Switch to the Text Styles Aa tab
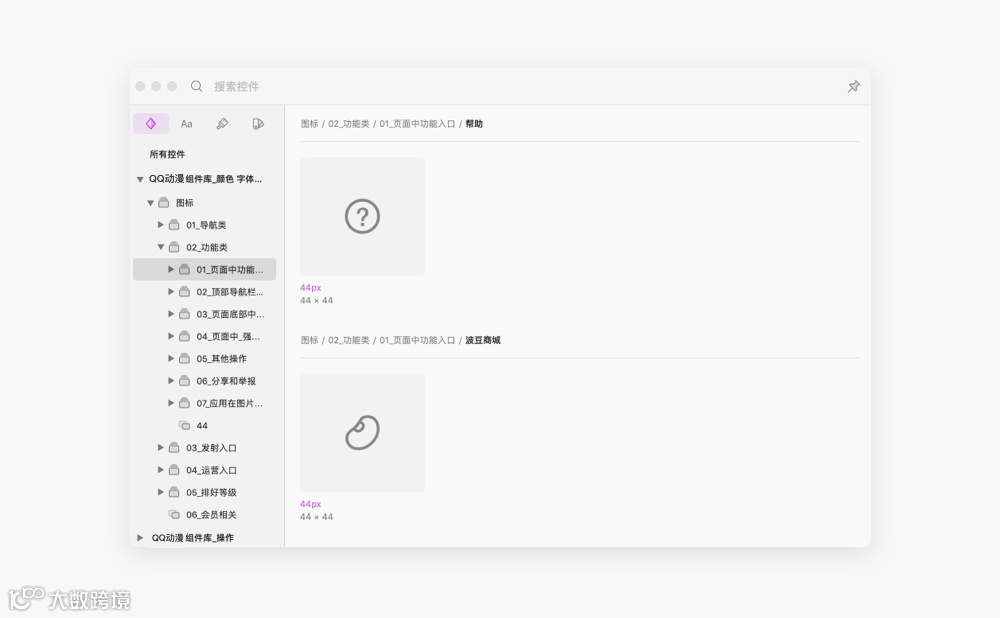Viewport: 1000px width, 618px height. (x=186, y=124)
